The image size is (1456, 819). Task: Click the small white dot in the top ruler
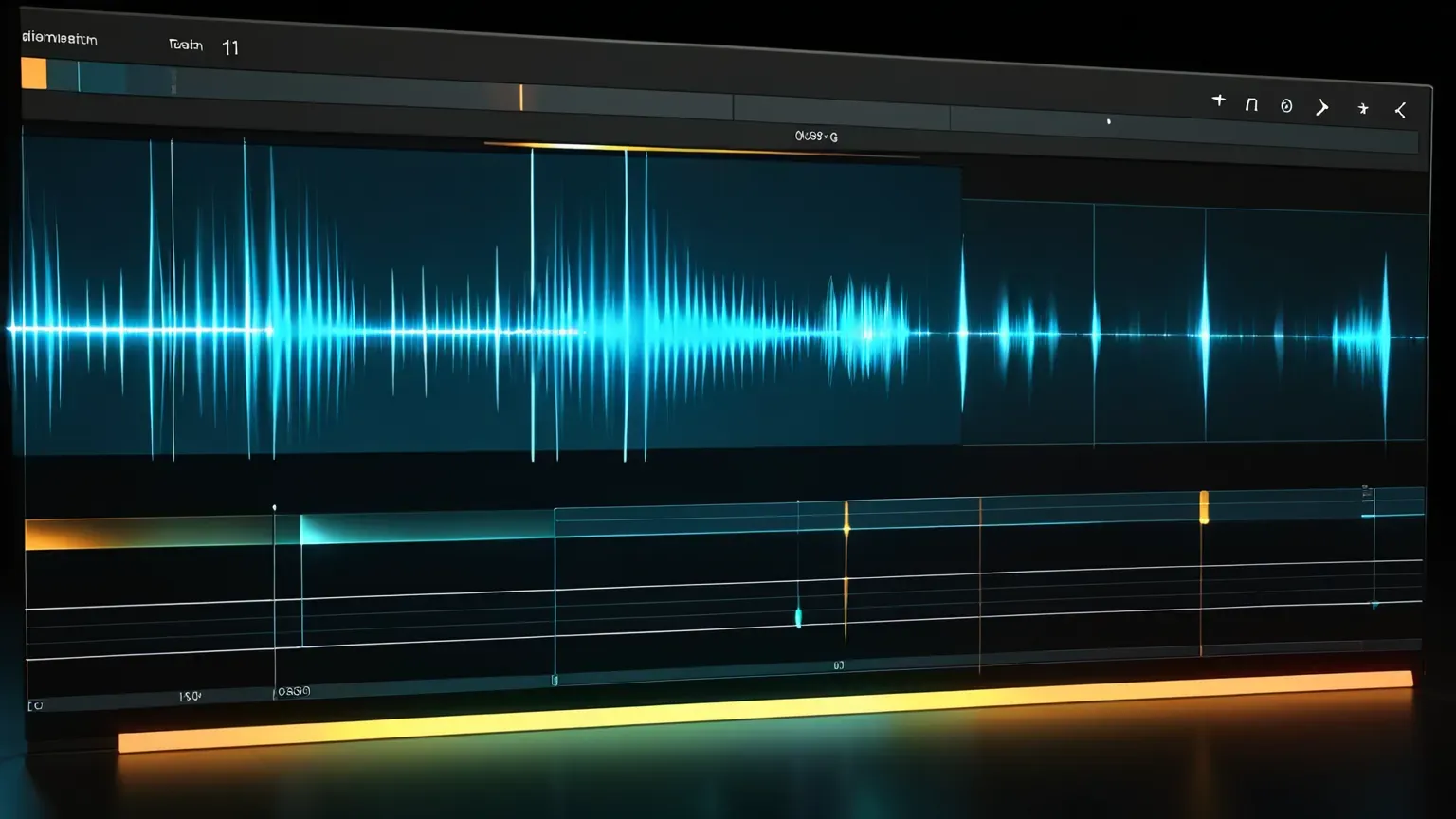(1108, 121)
